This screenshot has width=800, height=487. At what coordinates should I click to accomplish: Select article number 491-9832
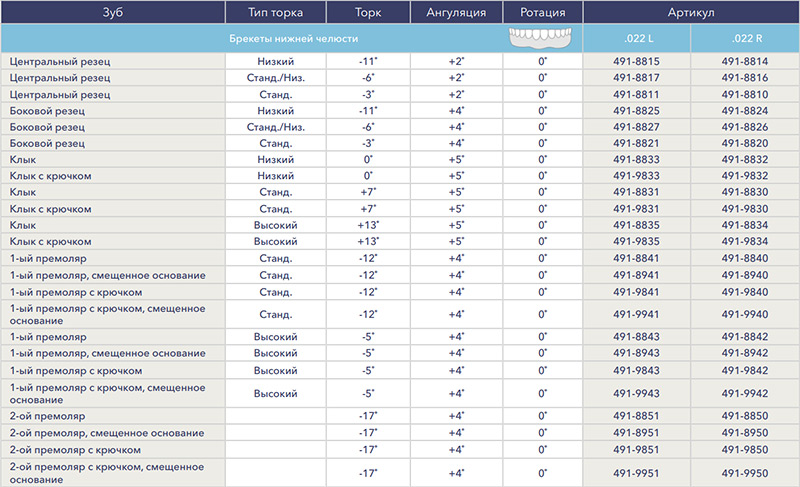click(x=745, y=175)
